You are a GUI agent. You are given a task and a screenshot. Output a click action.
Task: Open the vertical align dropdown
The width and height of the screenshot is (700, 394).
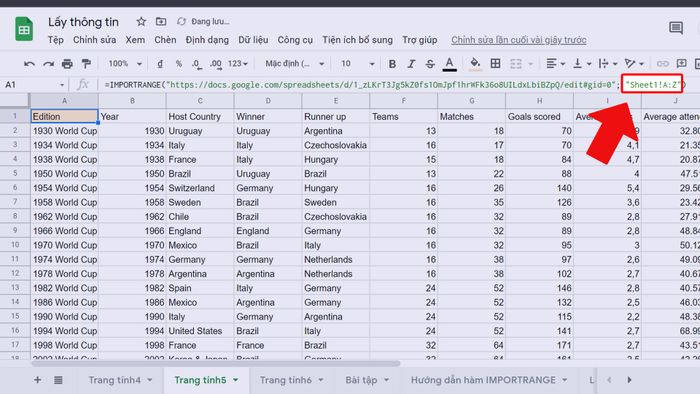(582, 64)
